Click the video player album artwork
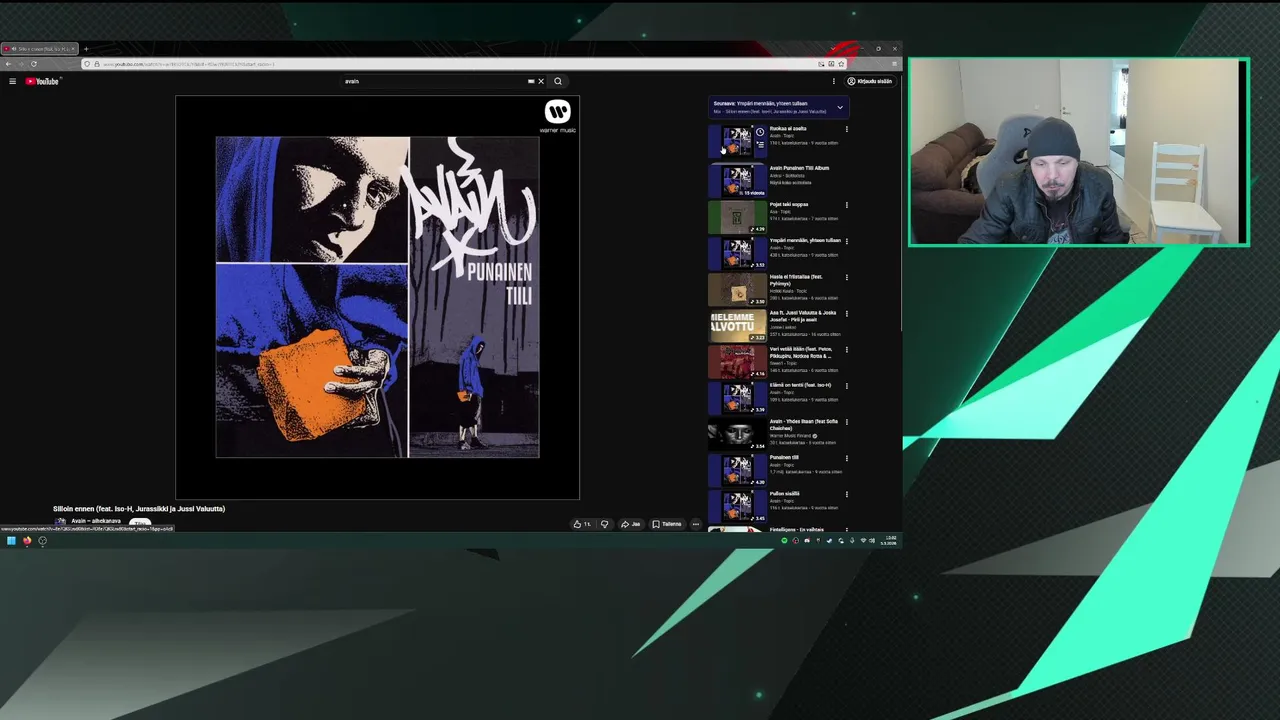This screenshot has height=720, width=1280. pyautogui.click(x=377, y=297)
